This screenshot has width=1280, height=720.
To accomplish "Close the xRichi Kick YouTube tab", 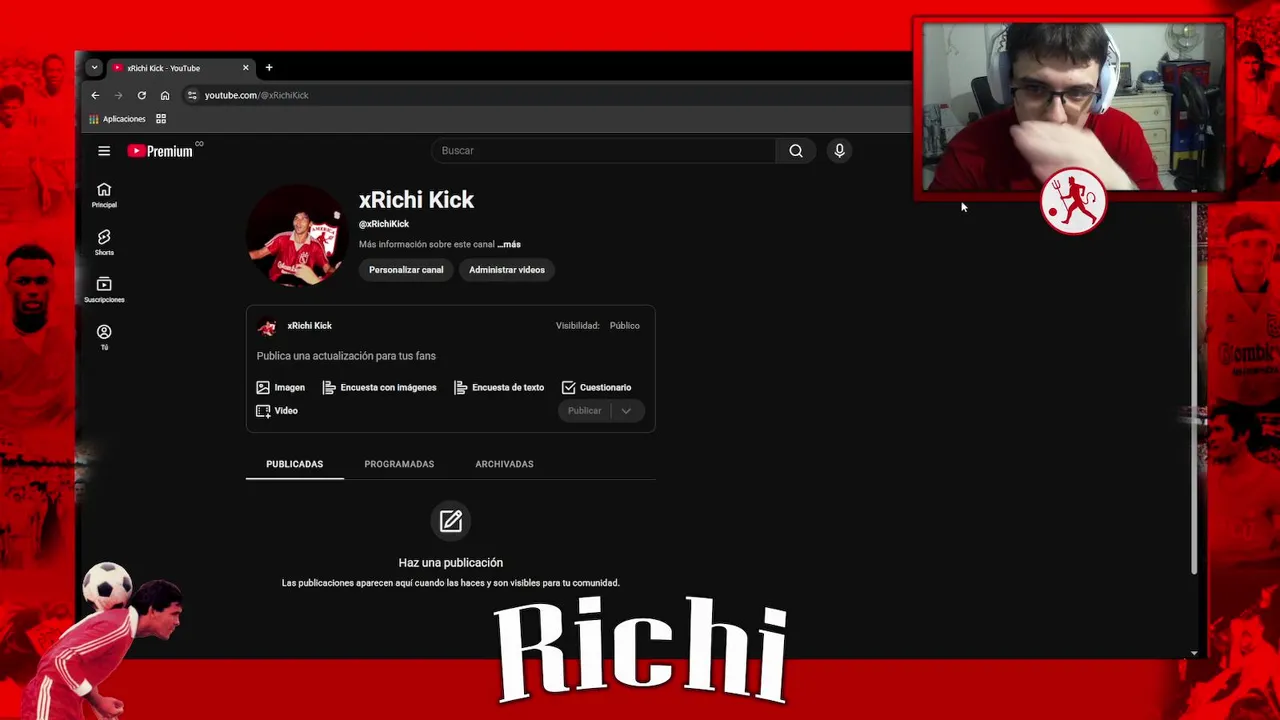I will pos(246,68).
